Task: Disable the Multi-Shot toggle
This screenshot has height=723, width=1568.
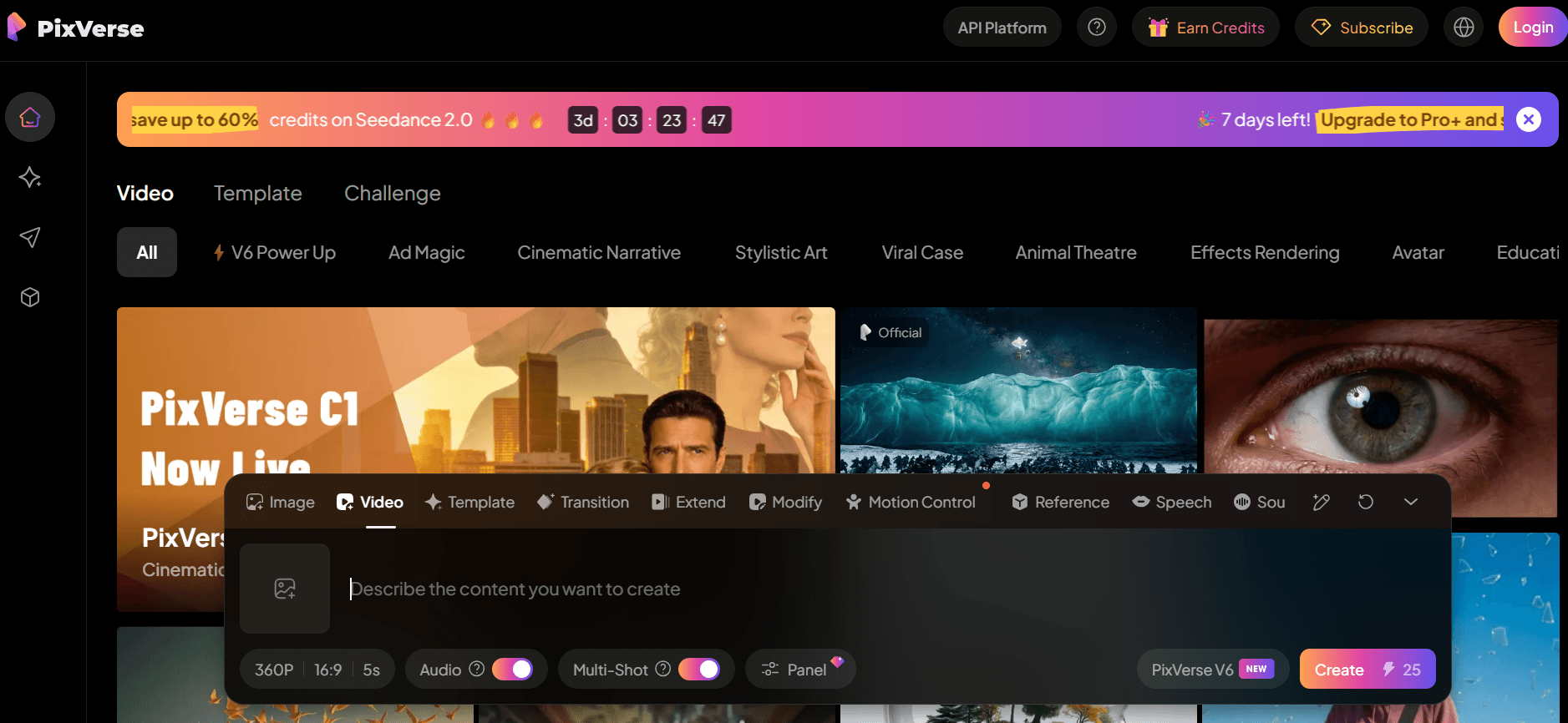Action: [x=699, y=670]
